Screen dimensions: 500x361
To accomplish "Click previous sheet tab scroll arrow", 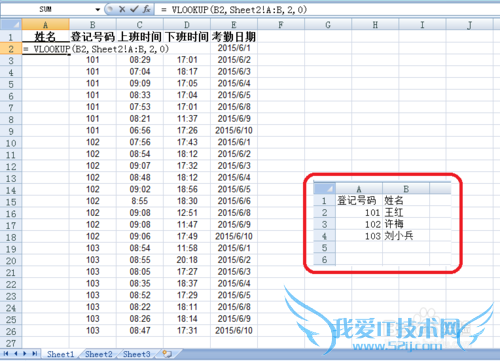I will [16, 354].
